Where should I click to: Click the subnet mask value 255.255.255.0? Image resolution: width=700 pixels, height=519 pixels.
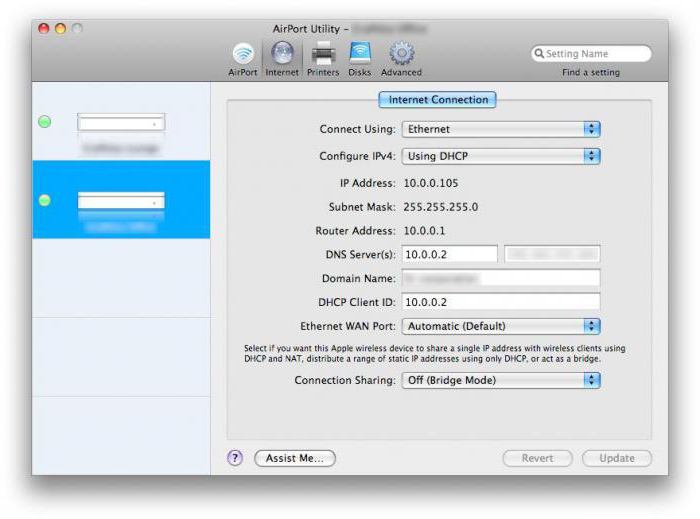tap(441, 207)
